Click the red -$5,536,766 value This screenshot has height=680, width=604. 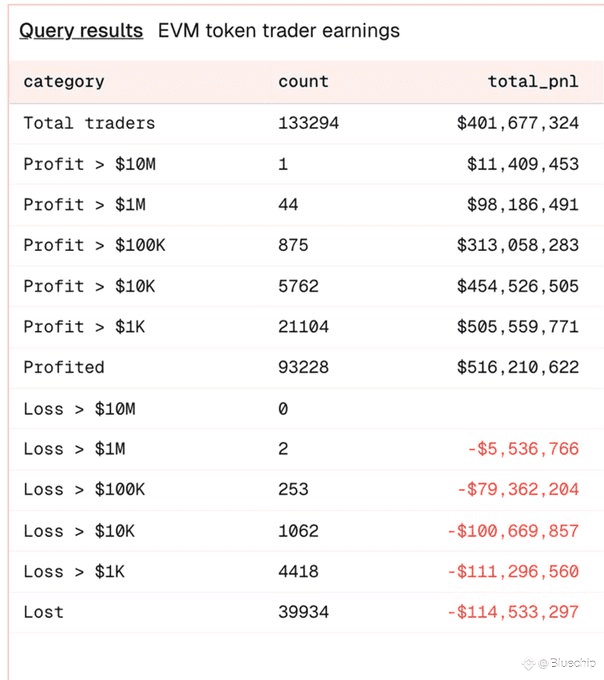pos(522,450)
